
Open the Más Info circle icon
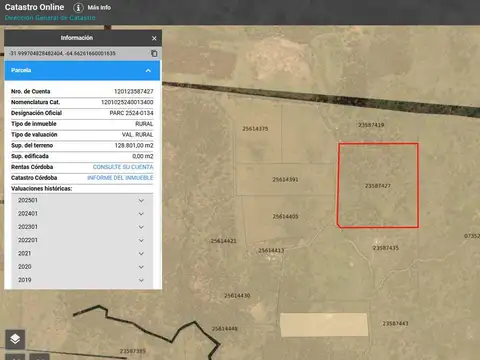coord(78,7)
